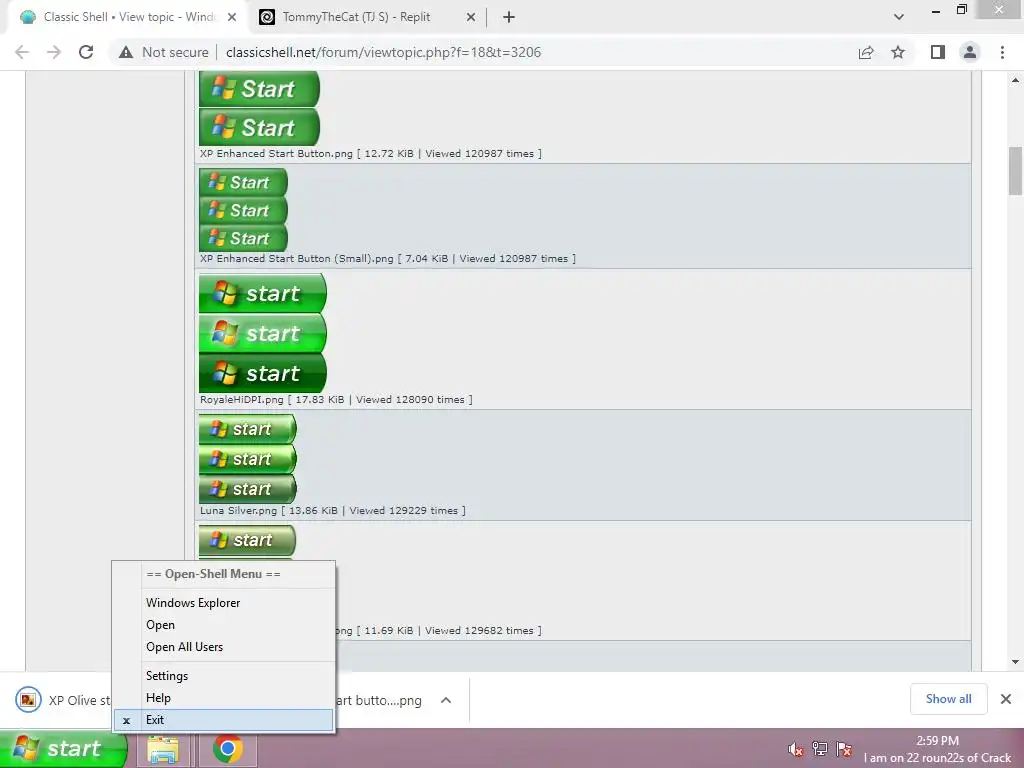Share this page from address bar
Image resolution: width=1024 pixels, height=768 pixels.
(x=866, y=52)
